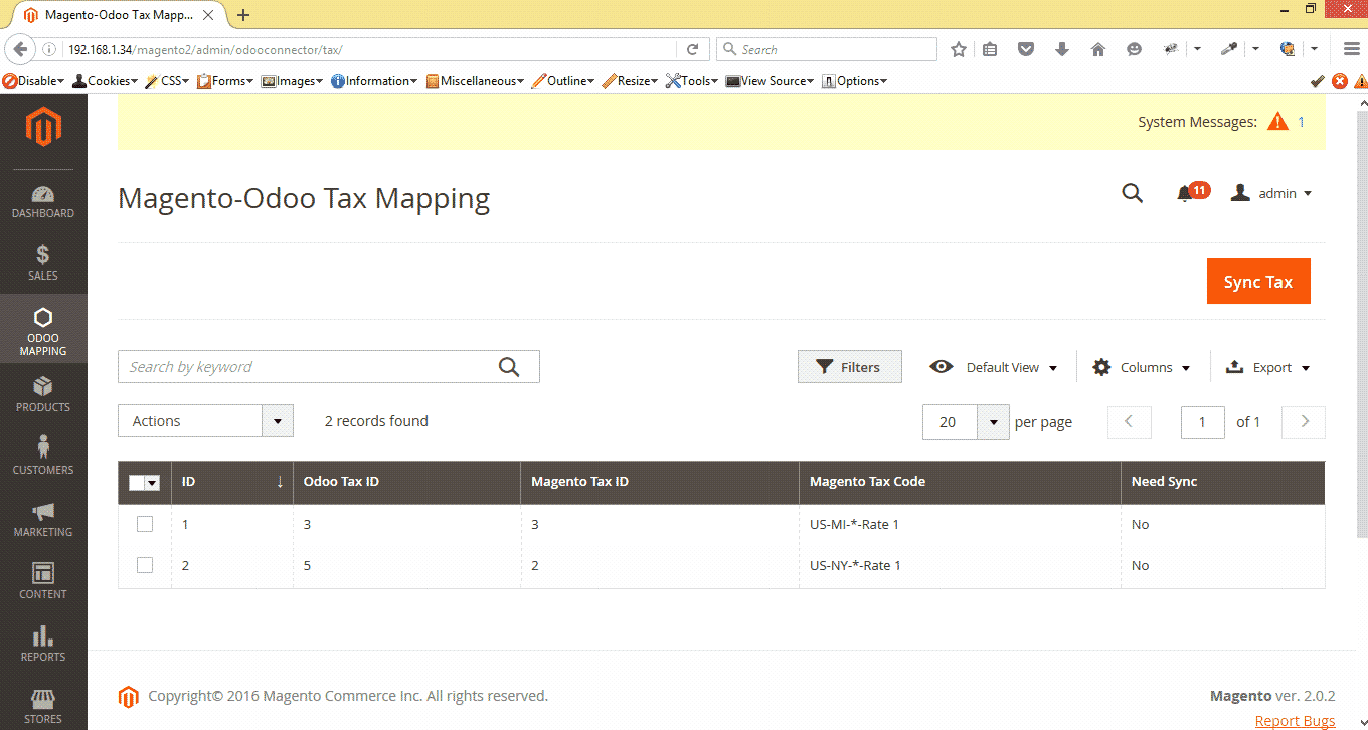
Task: Select the checkbox for row ID 1
Action: [145, 524]
